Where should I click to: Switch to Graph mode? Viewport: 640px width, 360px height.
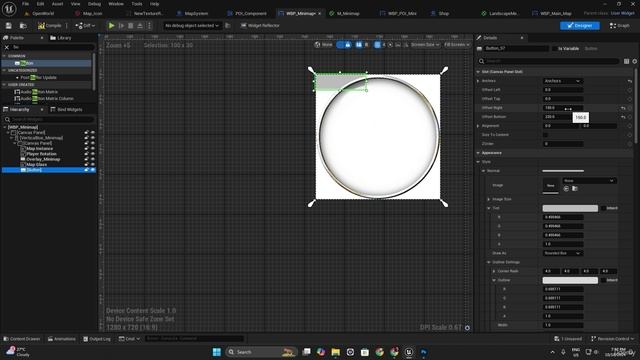point(620,25)
